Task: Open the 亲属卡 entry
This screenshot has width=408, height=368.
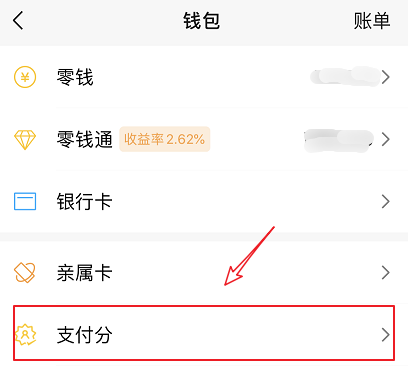Action: pos(204,273)
